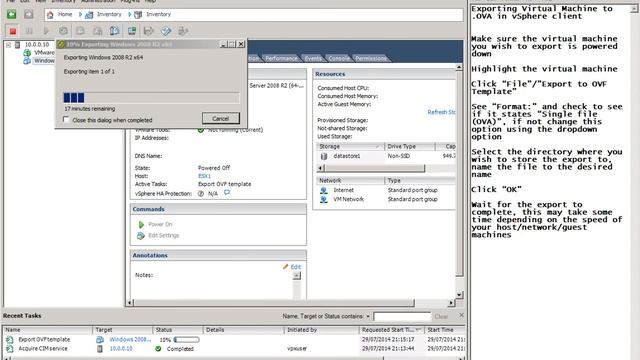
Task: Select the 10.0.0.10 host in tree
Action: [x=37, y=44]
